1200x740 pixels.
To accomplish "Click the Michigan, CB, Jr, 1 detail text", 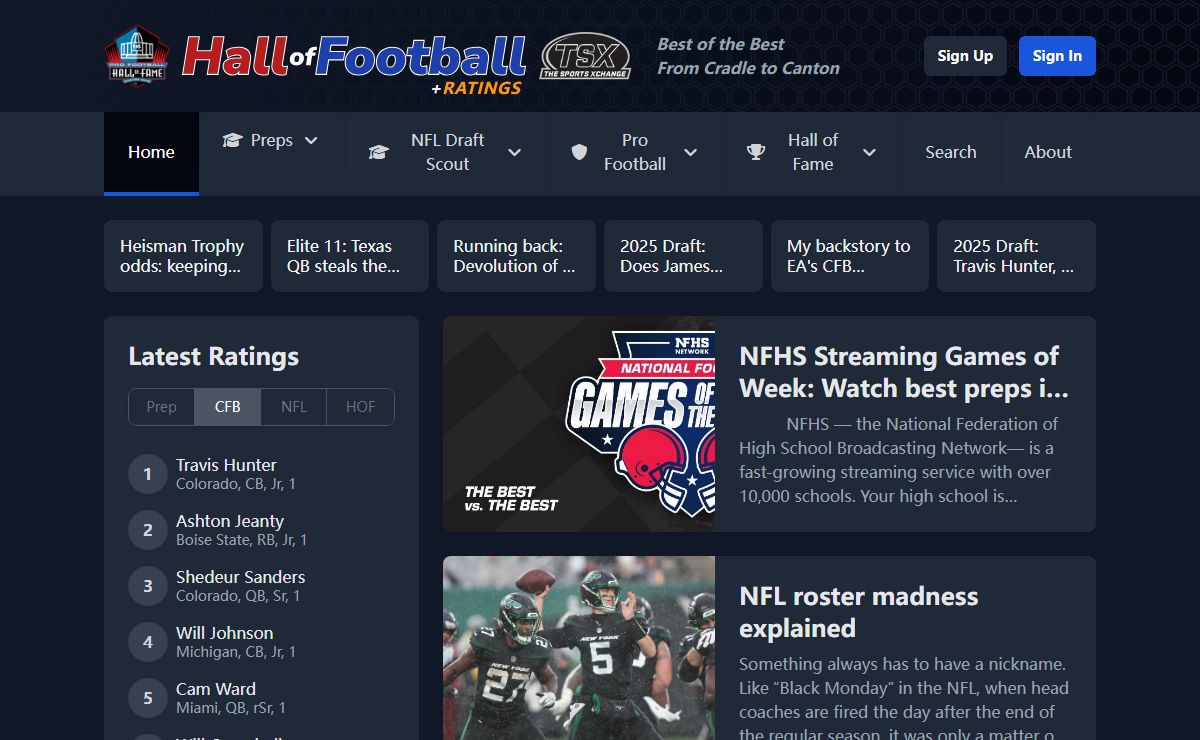I will pyautogui.click(x=236, y=652).
